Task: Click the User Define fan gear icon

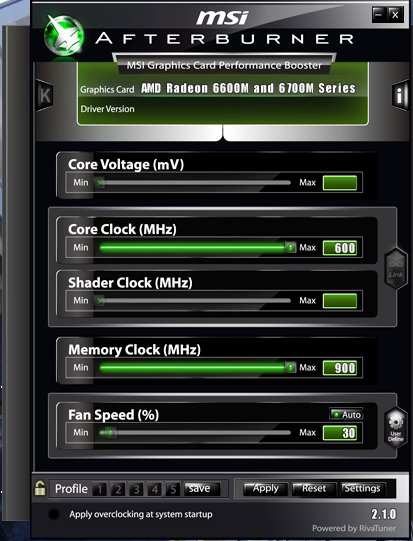Action: [395, 427]
